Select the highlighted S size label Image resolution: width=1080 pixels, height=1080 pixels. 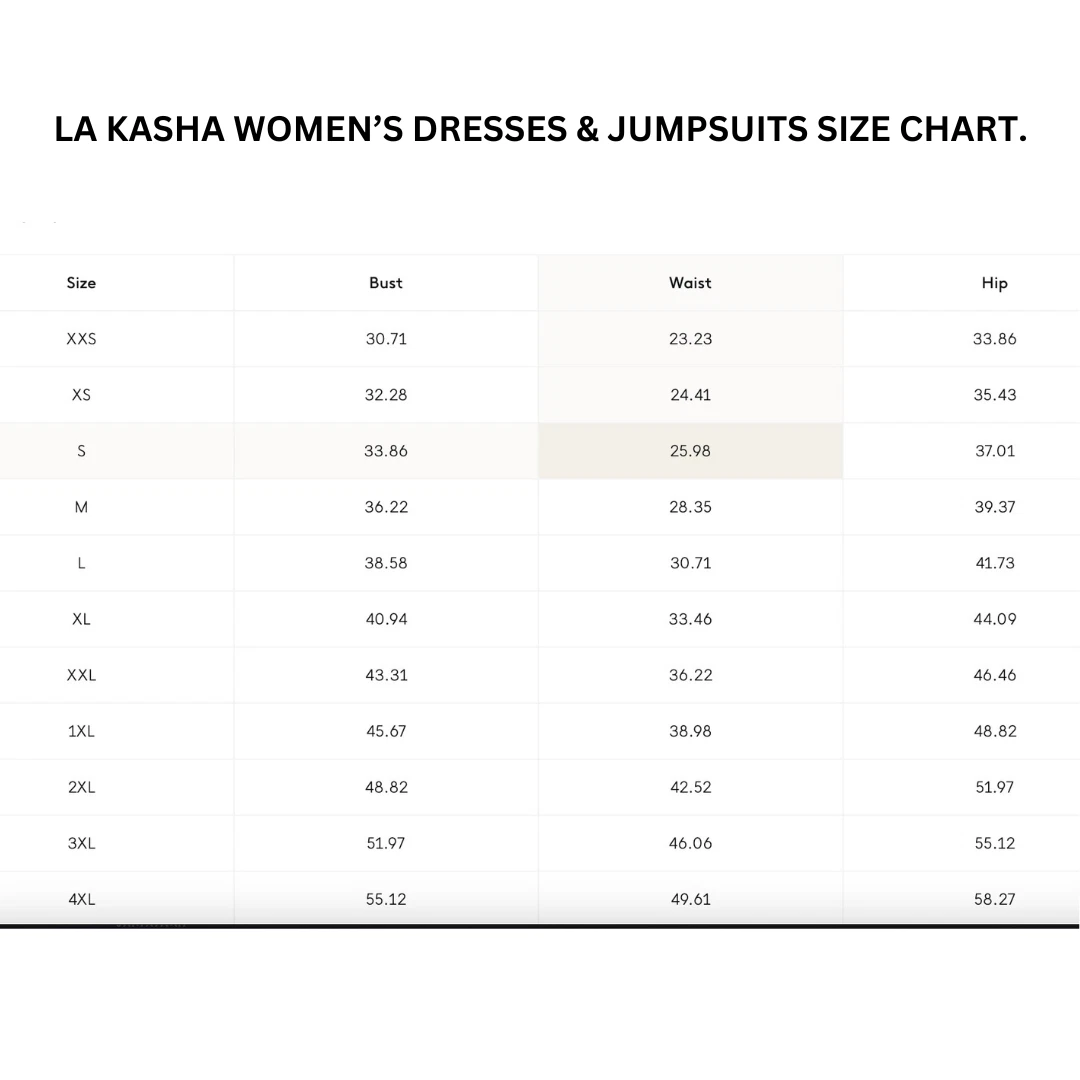pos(81,451)
